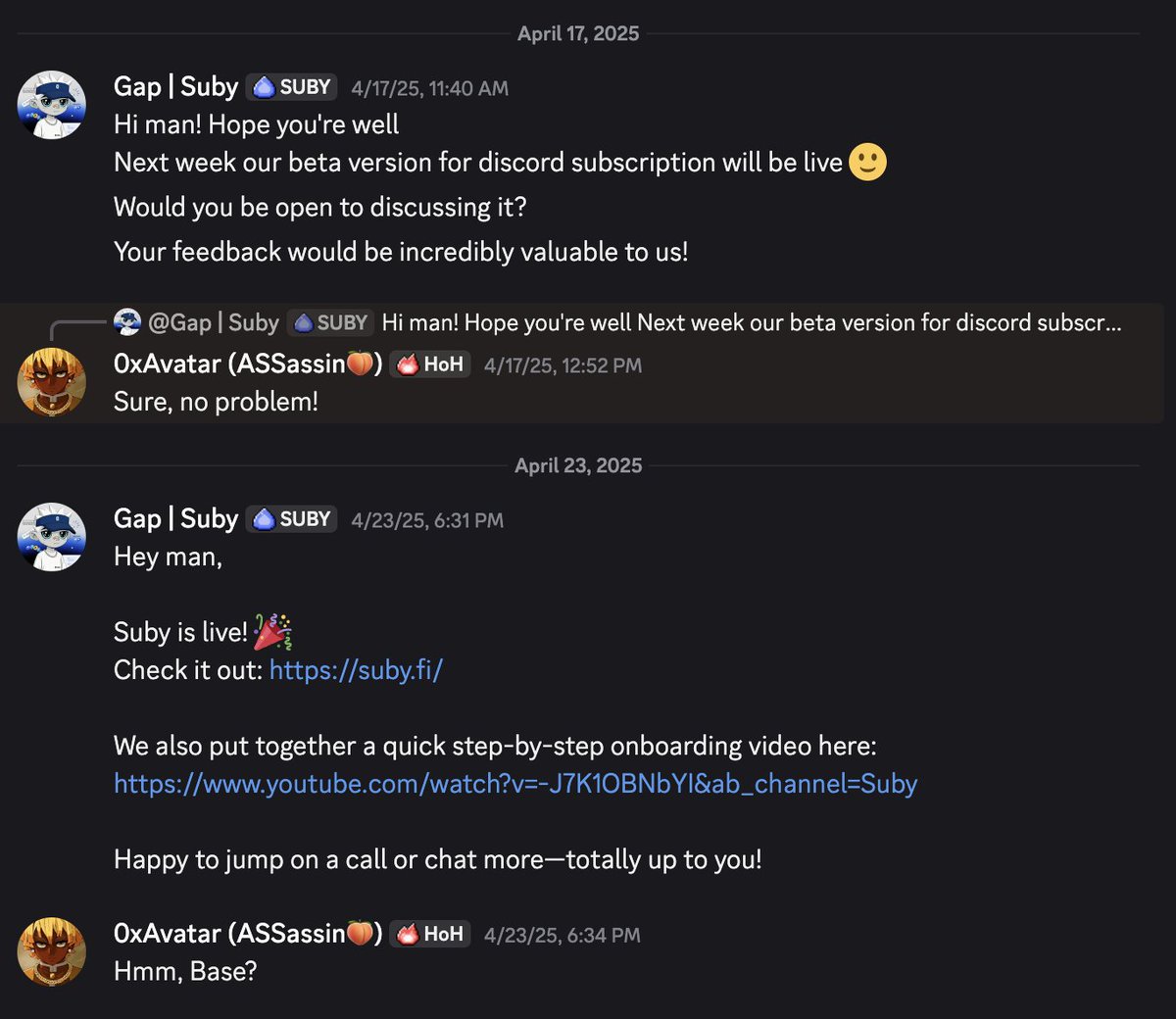
Task: Click 0xAvatar (ASSassin) username at 6:34 PM
Action: click(247, 934)
